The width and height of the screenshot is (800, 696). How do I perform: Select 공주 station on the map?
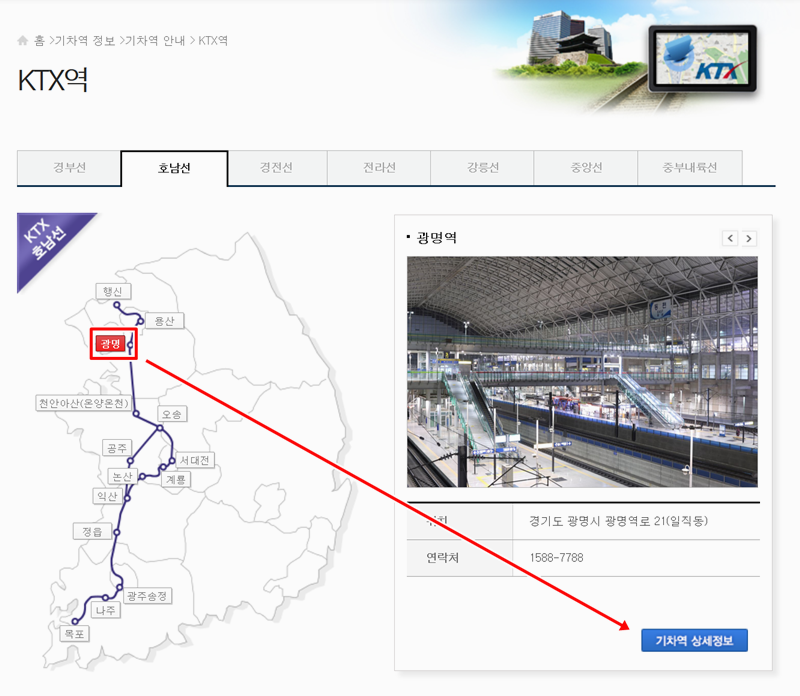click(117, 448)
